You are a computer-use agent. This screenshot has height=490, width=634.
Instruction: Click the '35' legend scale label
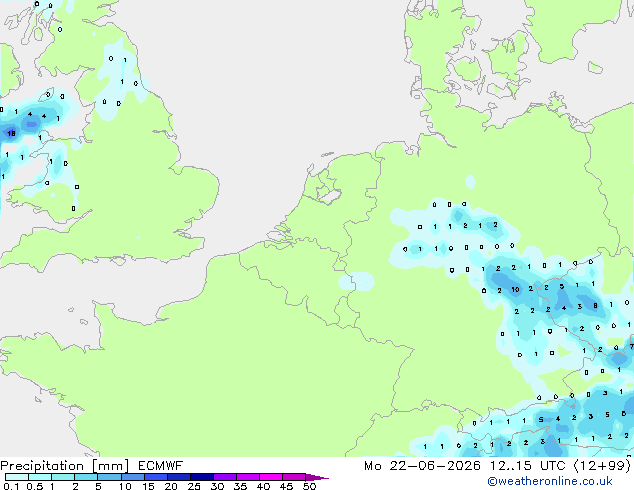point(240,486)
